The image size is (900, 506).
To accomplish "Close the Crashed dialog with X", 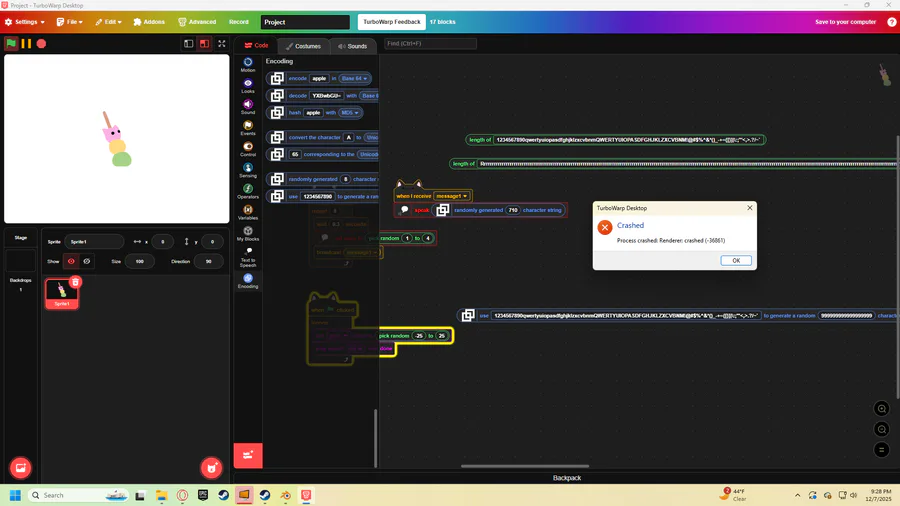I will pos(750,208).
